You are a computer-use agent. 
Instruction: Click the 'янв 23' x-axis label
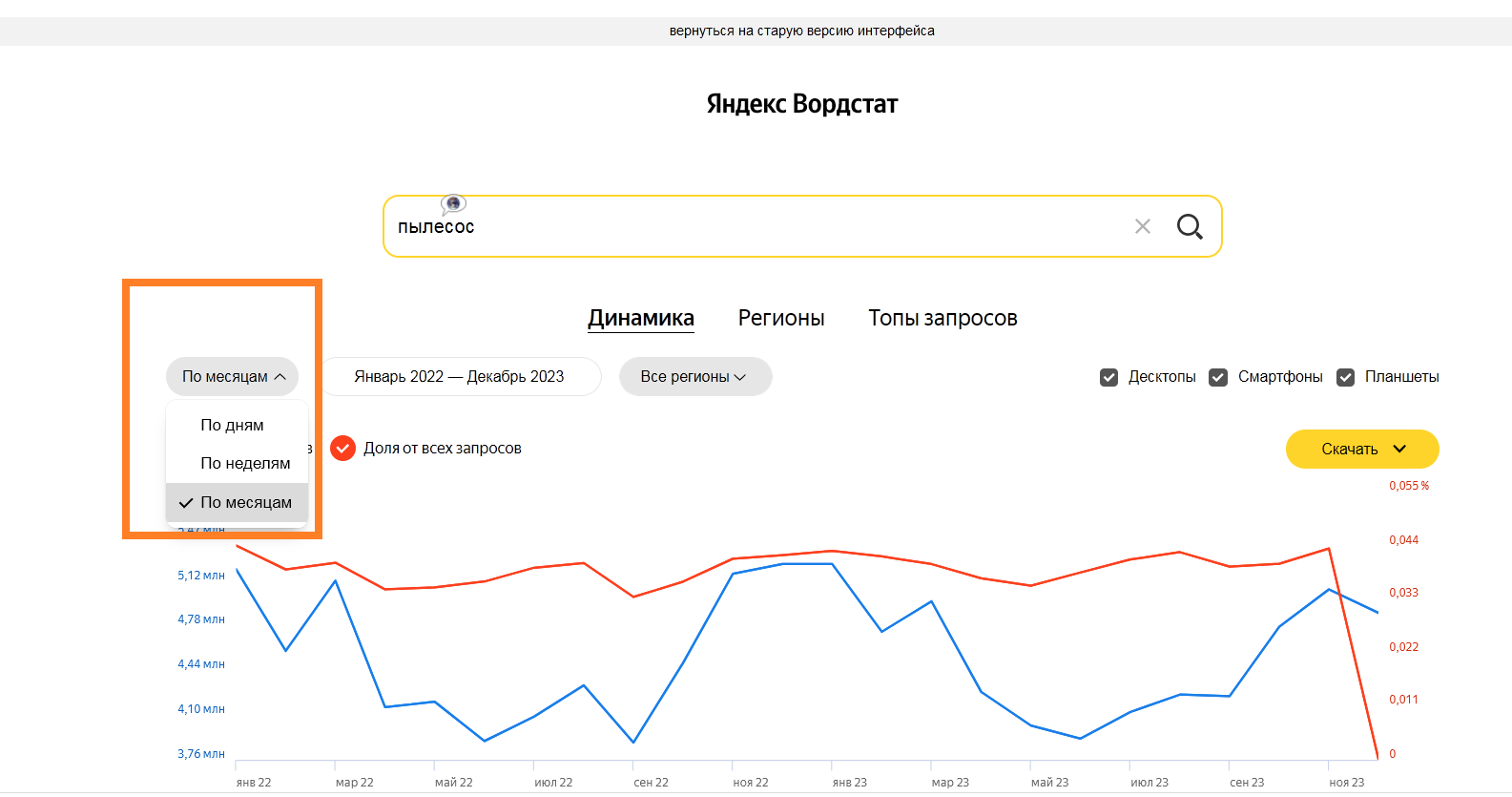tap(850, 783)
